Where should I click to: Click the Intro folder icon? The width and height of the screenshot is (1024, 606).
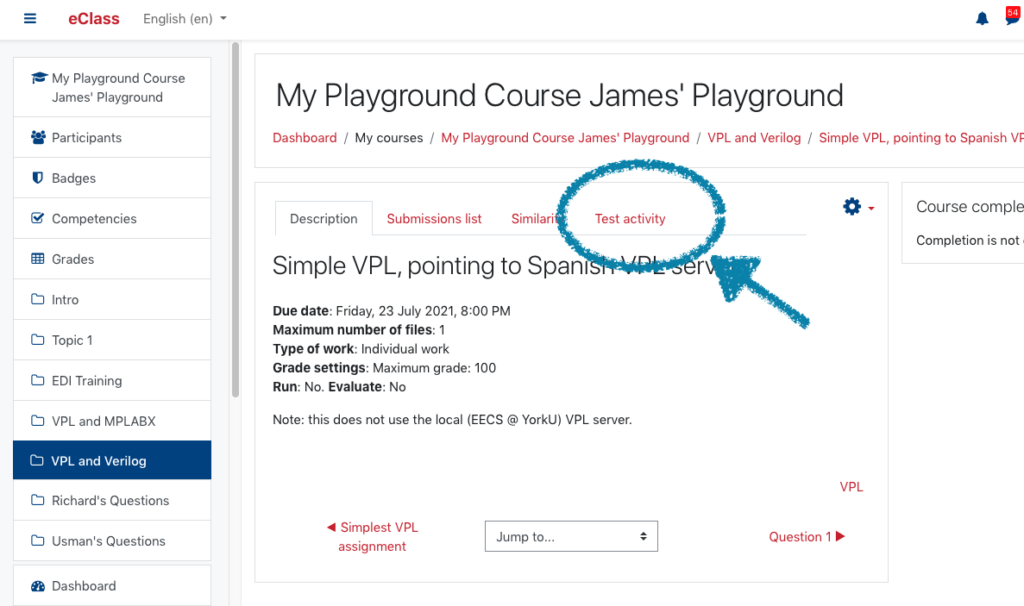(38, 299)
